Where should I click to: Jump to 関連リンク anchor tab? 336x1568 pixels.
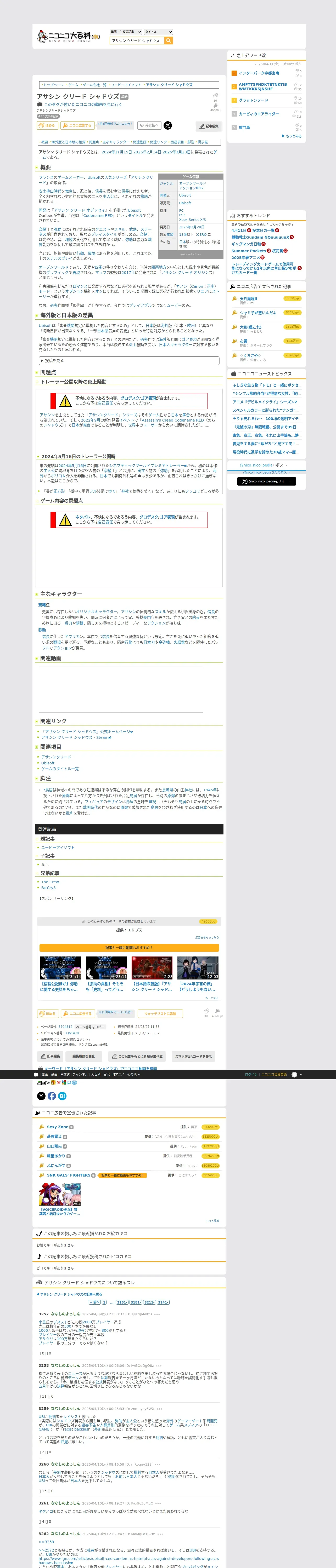point(158,142)
